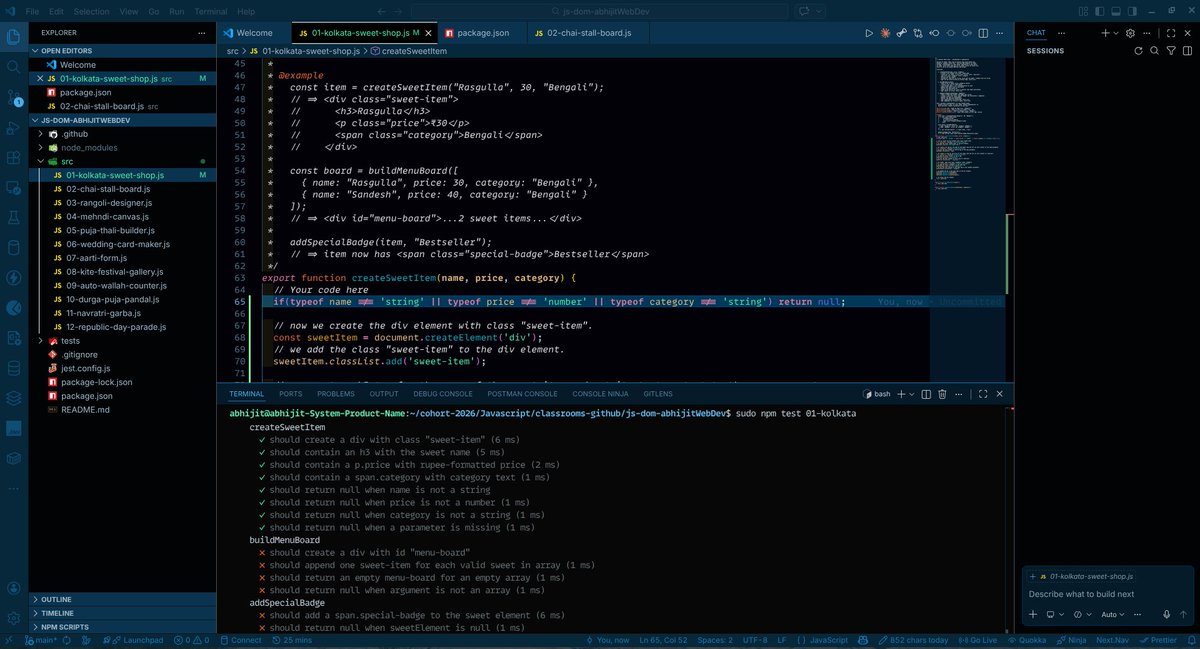Click Ln 65, Col 52 in status bar

(663, 640)
